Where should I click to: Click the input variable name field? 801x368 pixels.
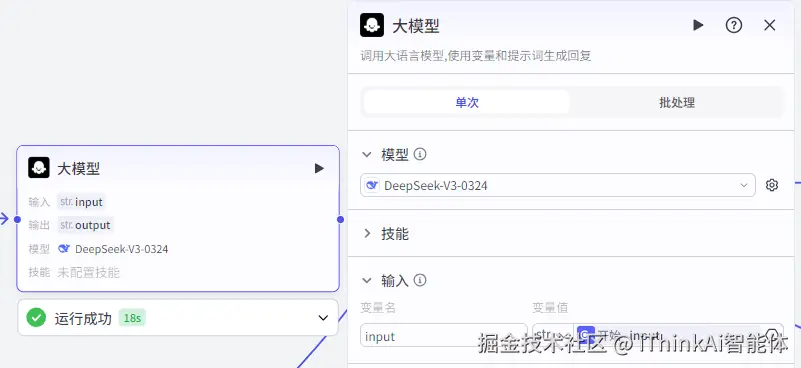443,336
